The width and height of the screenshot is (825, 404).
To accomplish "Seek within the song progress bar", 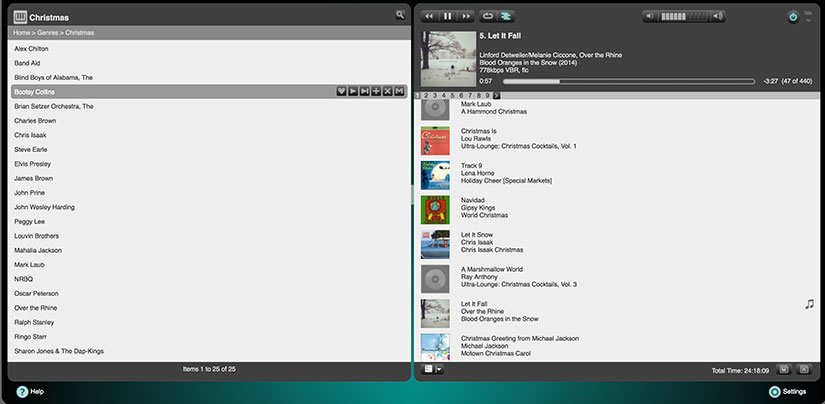I will click(629, 82).
